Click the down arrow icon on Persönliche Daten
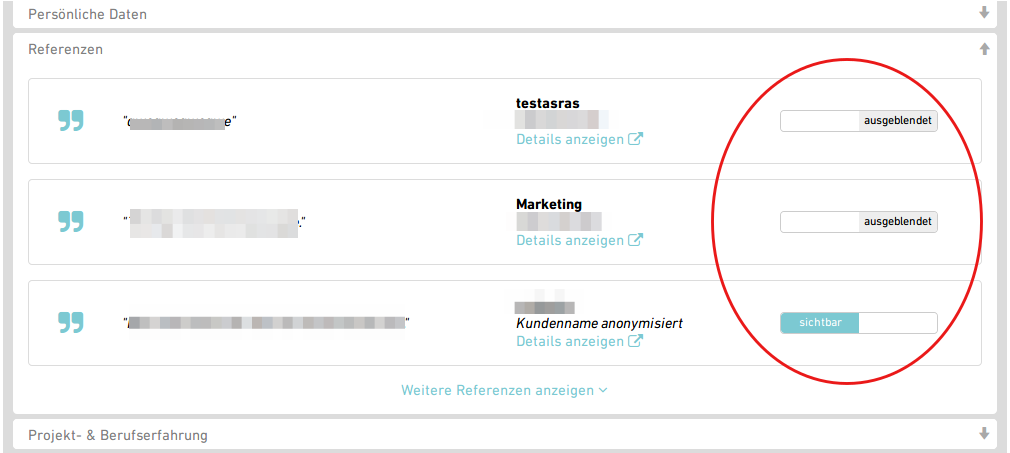The height and width of the screenshot is (453, 1010). (984, 14)
